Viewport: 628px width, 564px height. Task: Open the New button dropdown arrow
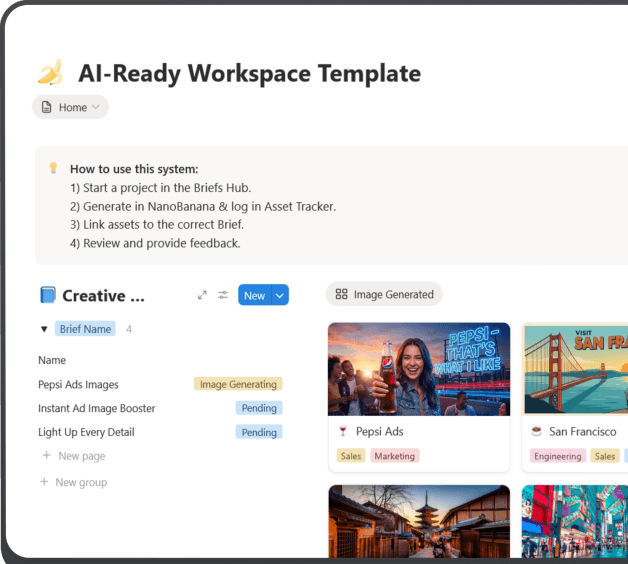280,295
